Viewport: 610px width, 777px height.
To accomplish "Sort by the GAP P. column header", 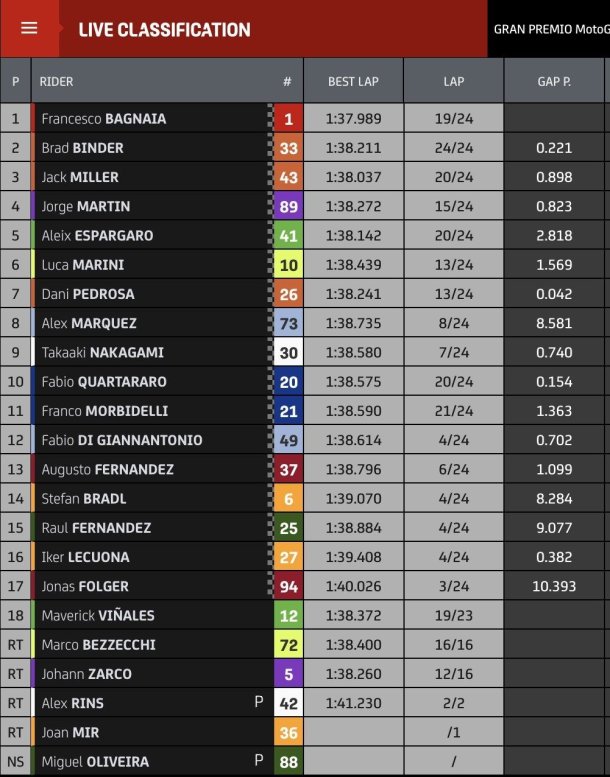I will coord(554,81).
